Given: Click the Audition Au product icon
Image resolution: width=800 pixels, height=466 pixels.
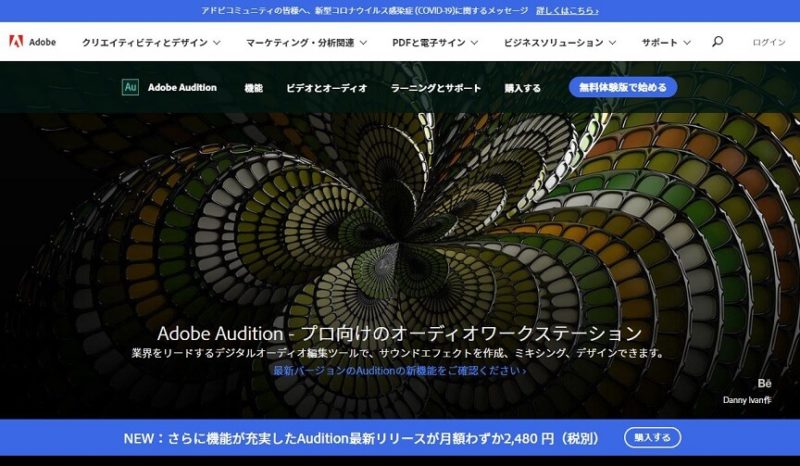Looking at the screenshot, I should pos(130,87).
